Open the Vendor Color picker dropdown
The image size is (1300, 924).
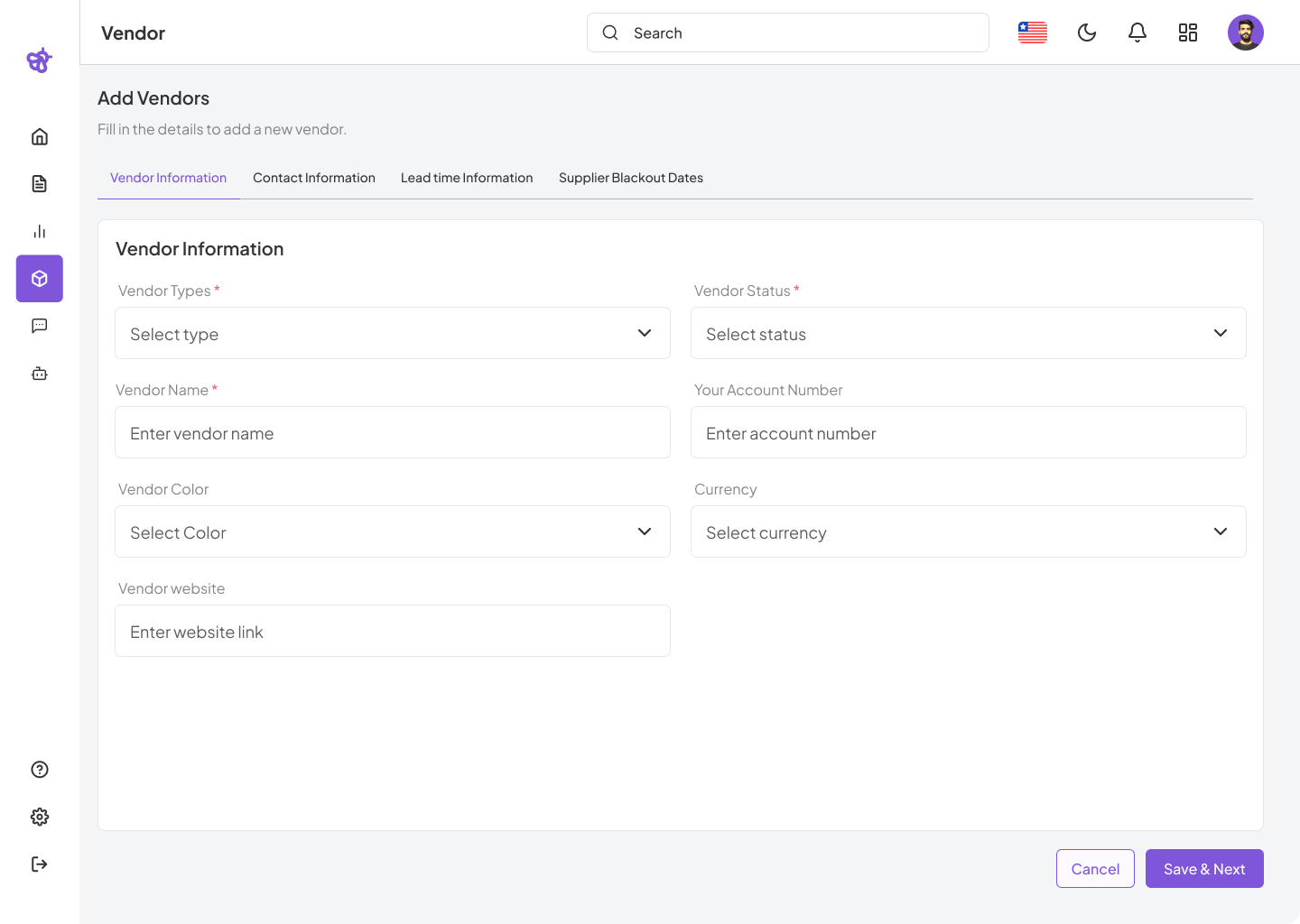tap(393, 532)
